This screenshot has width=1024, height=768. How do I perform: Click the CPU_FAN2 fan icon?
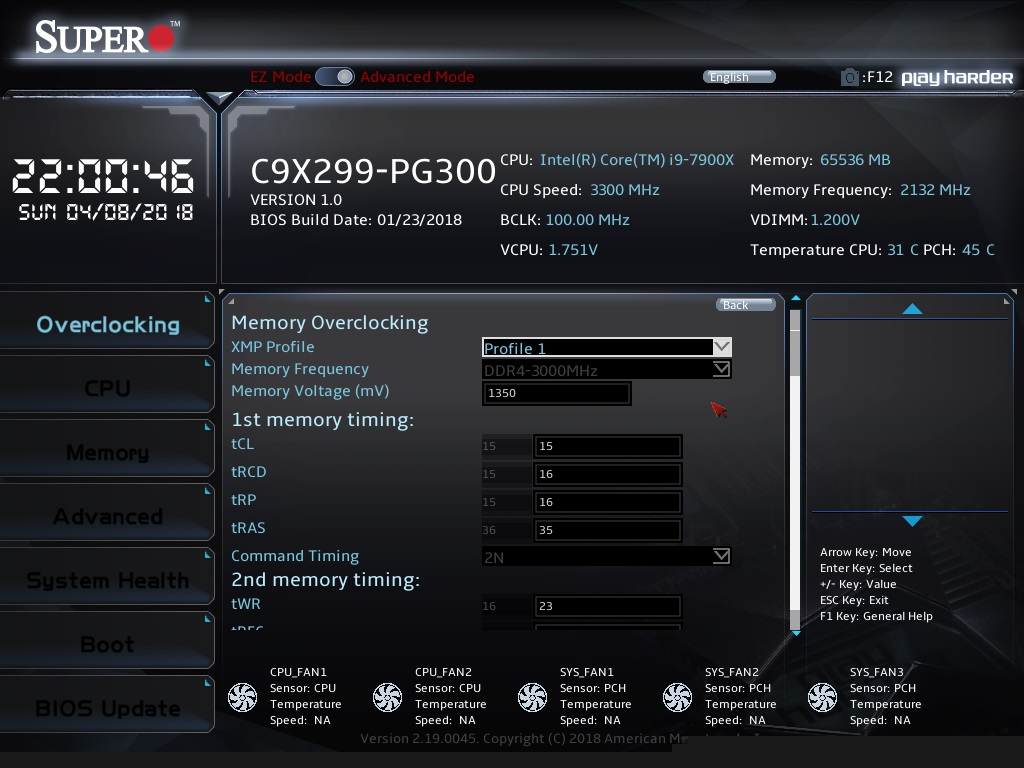pos(387,697)
